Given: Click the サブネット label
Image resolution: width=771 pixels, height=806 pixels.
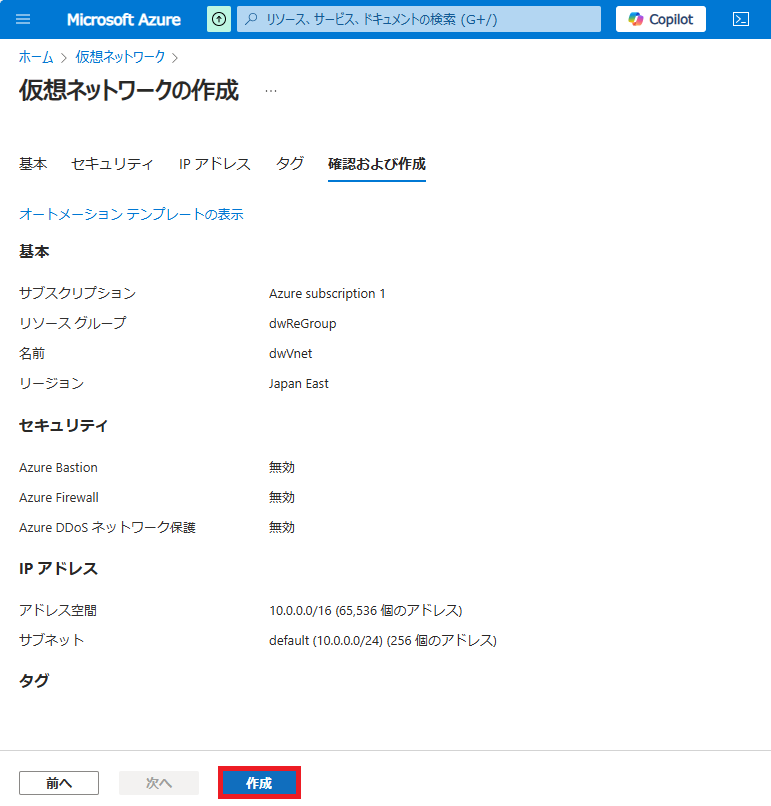Looking at the screenshot, I should tap(51, 640).
